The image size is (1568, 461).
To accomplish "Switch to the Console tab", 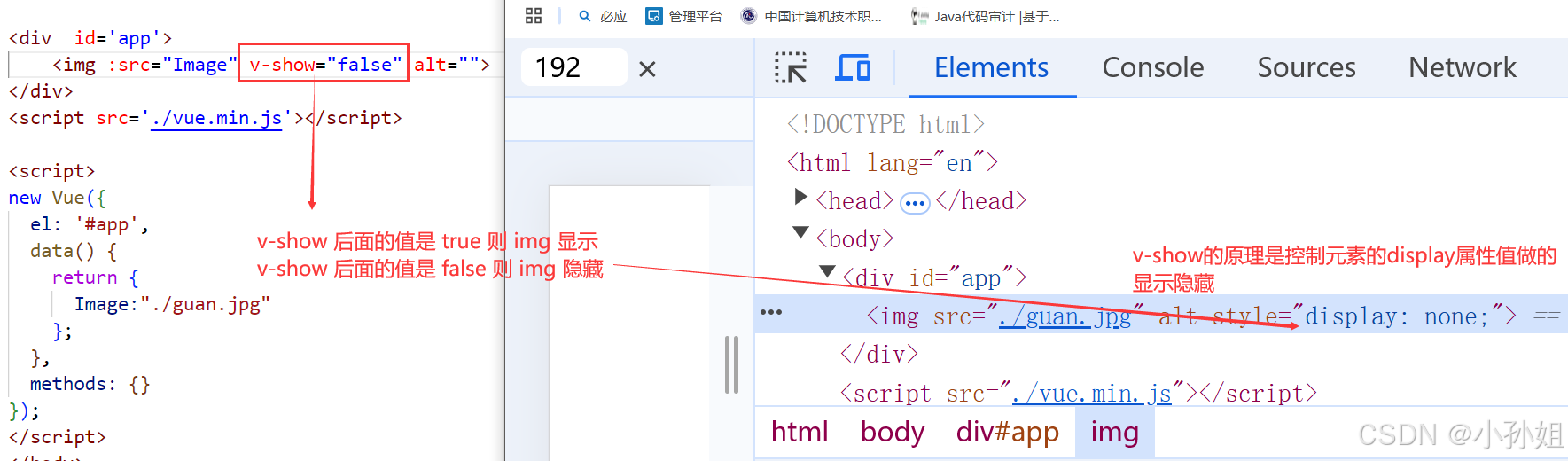I will pos(1152,67).
